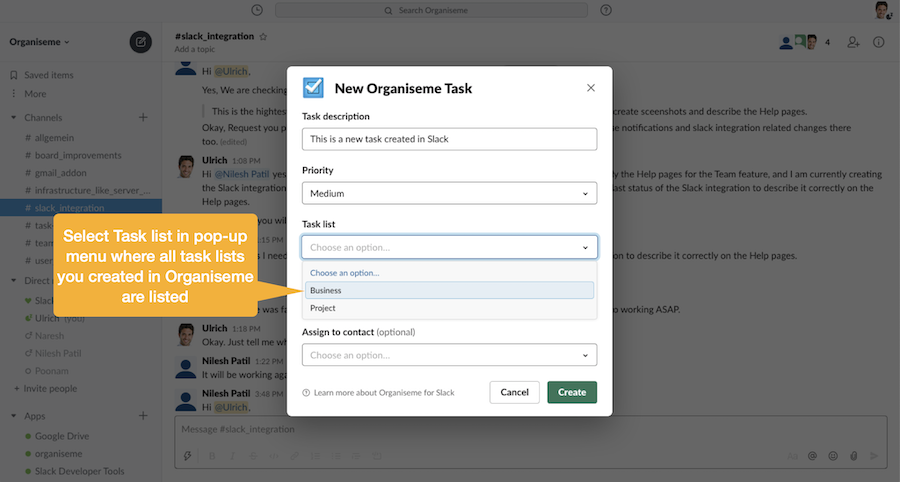
Task: Open the Organiseme workspace menu
Action: click(x=40, y=42)
